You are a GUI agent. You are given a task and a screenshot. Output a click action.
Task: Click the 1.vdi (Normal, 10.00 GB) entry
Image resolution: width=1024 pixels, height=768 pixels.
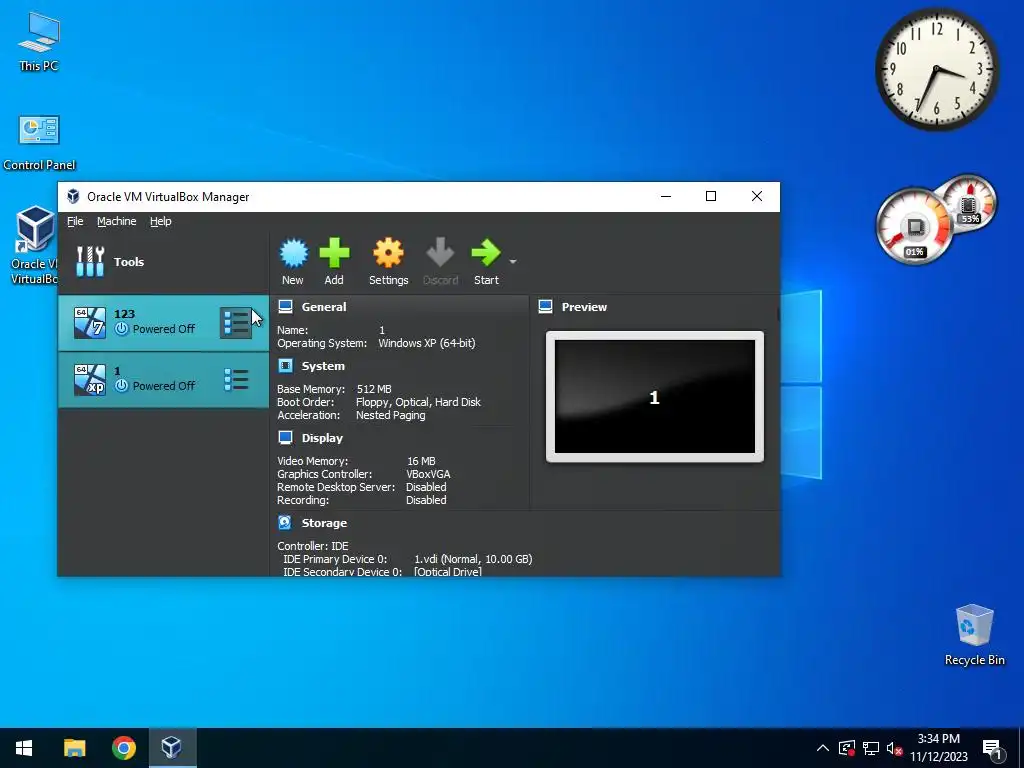click(473, 559)
